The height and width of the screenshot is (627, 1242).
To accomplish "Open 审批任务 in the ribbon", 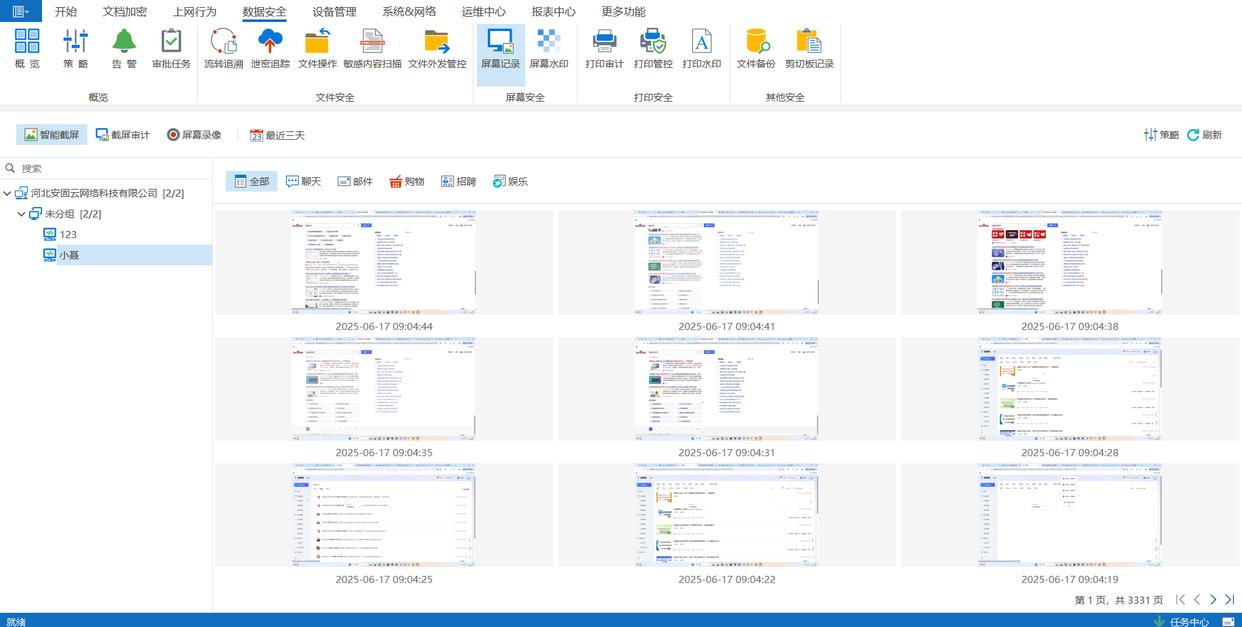I will point(171,49).
